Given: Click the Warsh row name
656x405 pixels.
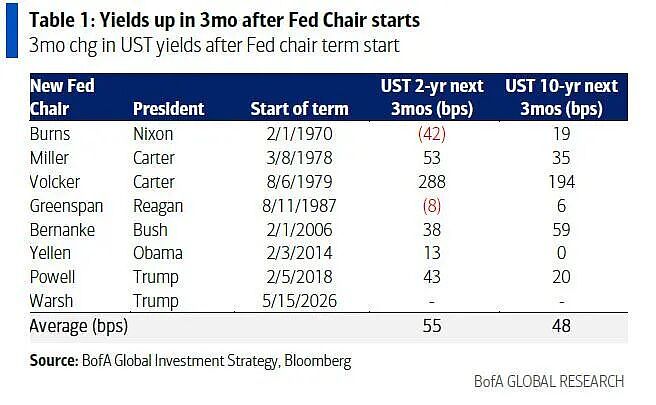Looking at the screenshot, I should point(51,301).
